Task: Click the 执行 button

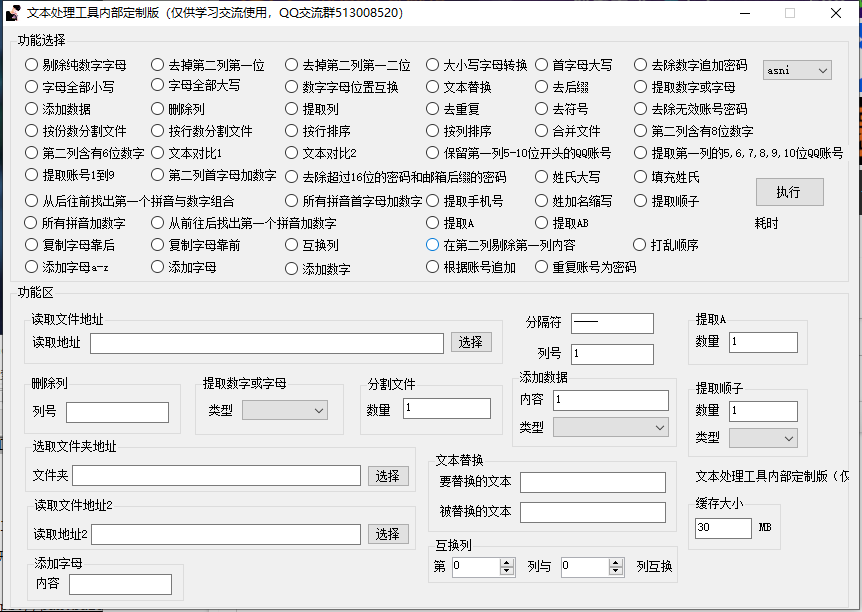Action: tap(789, 192)
